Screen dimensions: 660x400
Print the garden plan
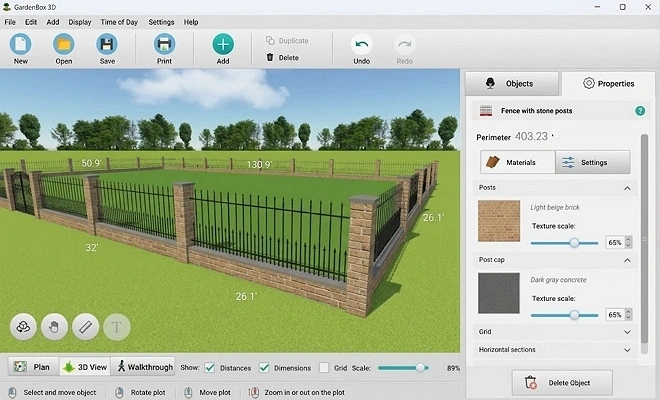tap(164, 44)
